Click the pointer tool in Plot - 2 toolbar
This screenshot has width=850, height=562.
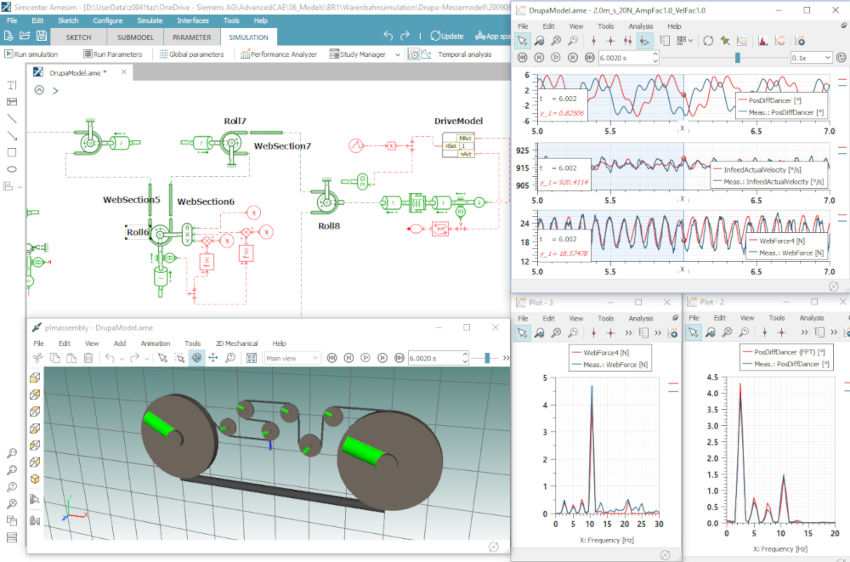pos(693,332)
